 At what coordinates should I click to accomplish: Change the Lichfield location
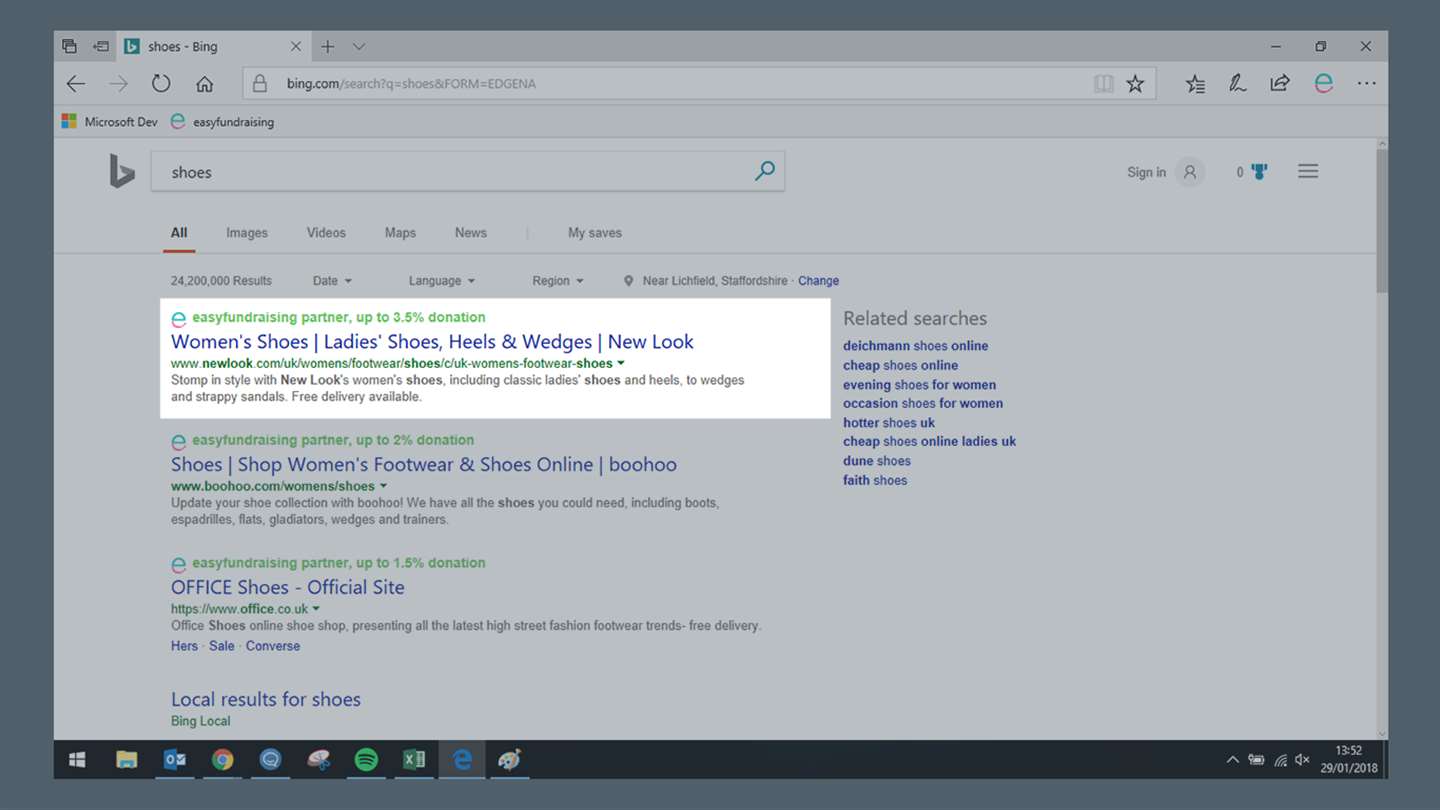(818, 281)
